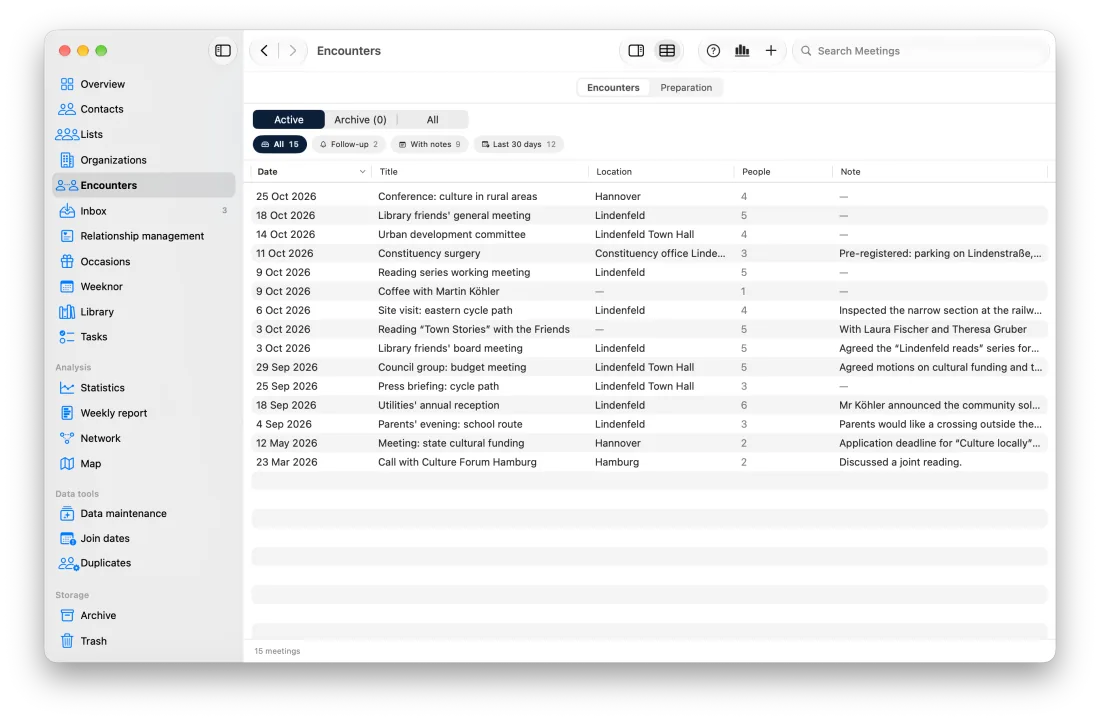Open Statistics under Analysis
The image size is (1100, 721).
tap(144, 388)
